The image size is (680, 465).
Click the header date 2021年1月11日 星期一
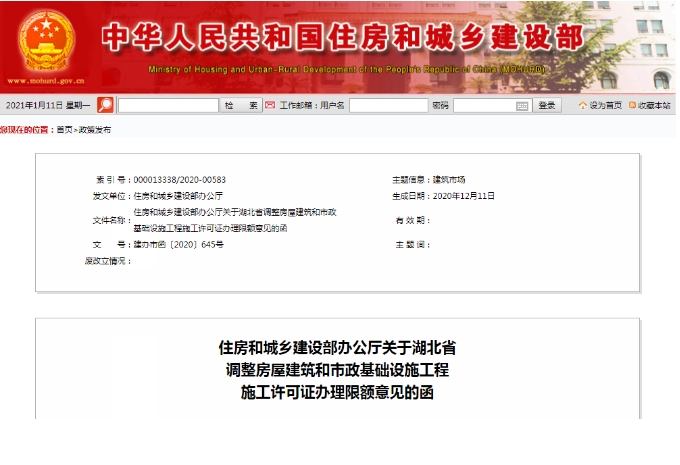[x=48, y=105]
